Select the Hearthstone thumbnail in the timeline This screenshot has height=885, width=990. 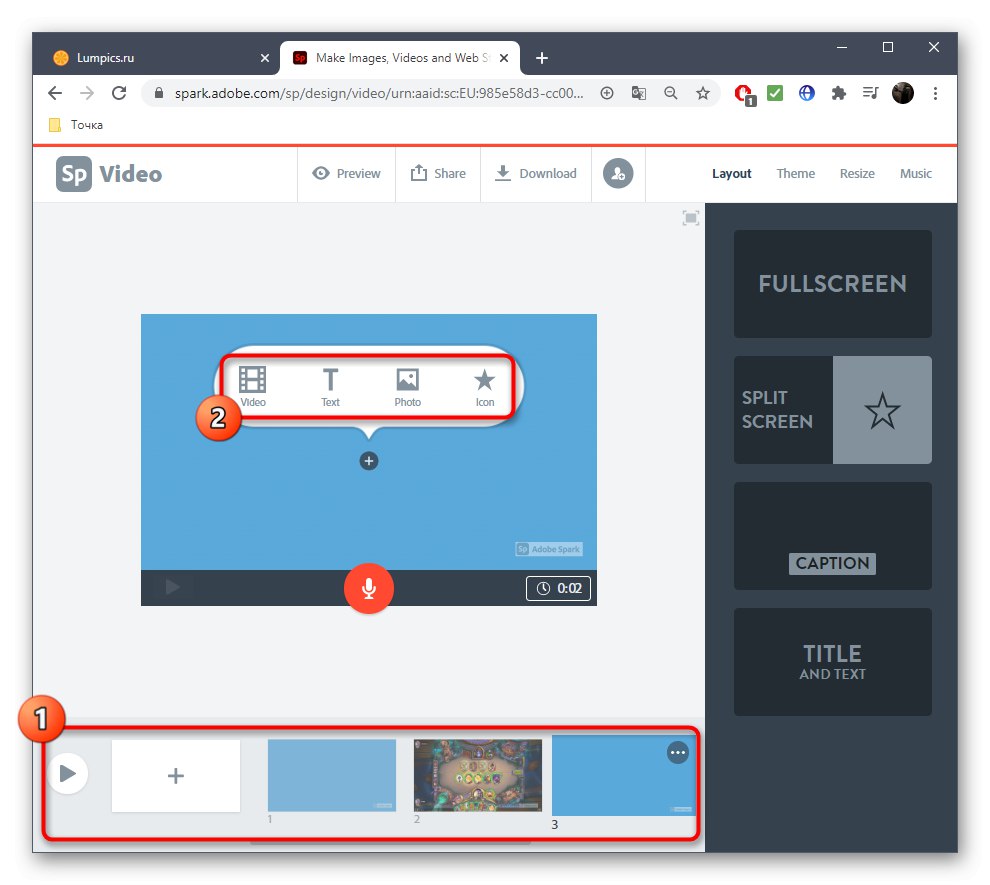477,775
